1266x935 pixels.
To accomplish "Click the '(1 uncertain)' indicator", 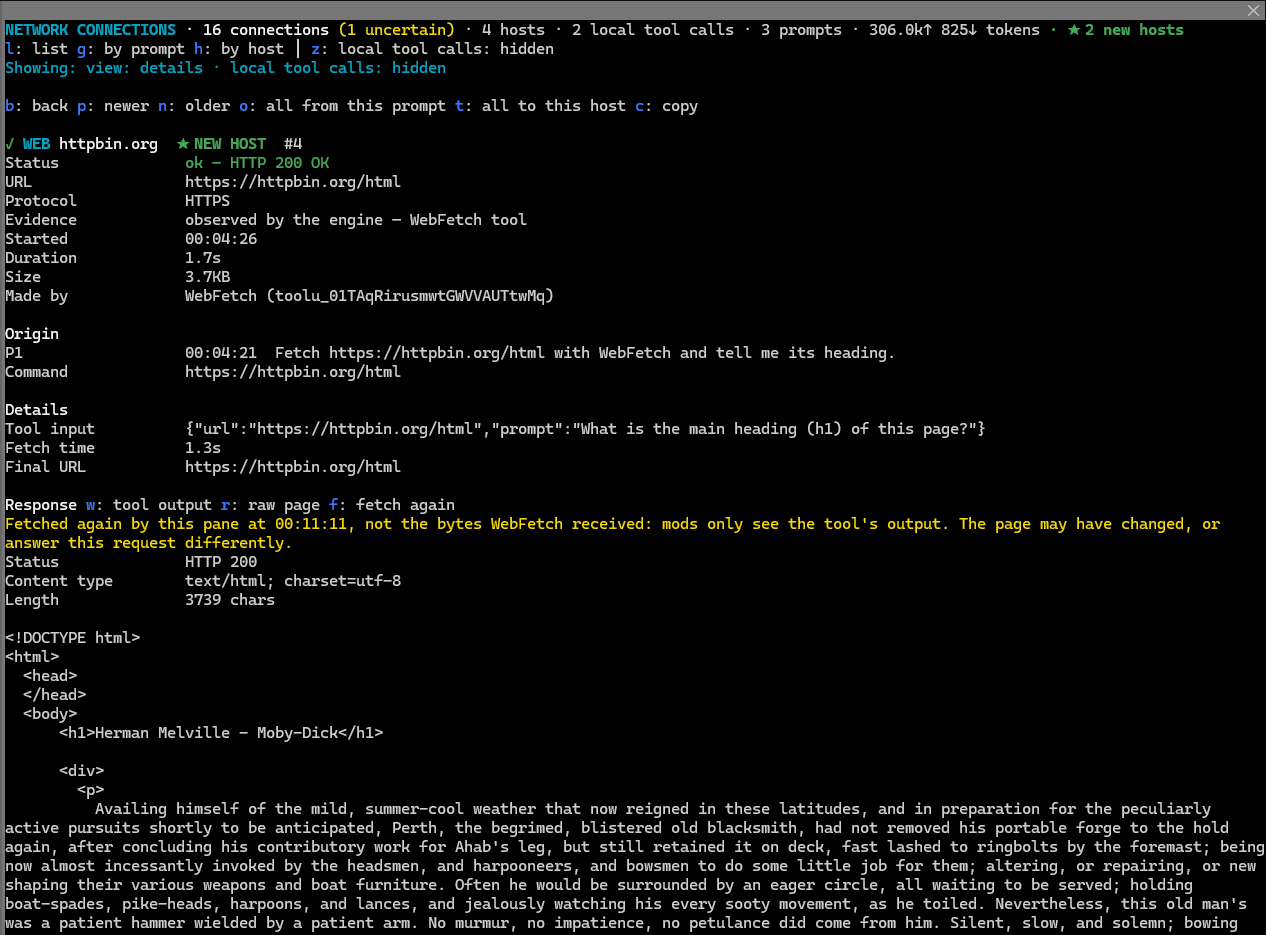I will point(396,29).
